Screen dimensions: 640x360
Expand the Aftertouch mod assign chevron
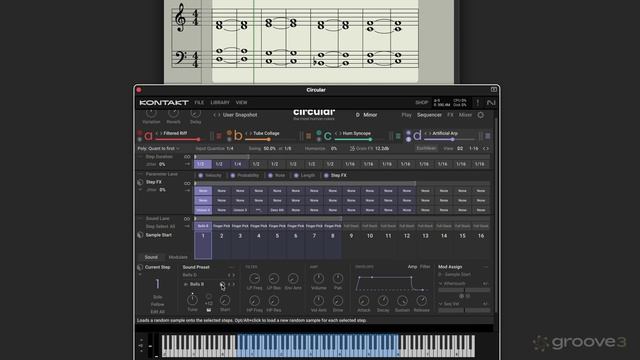coord(440,284)
